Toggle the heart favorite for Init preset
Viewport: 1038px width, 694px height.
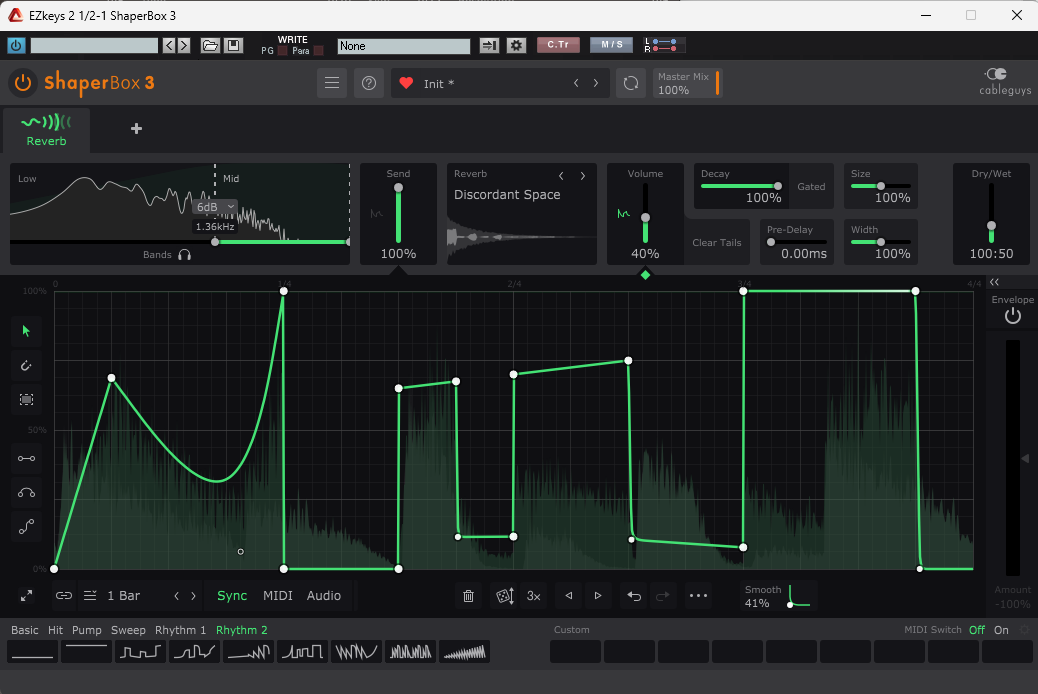[406, 83]
